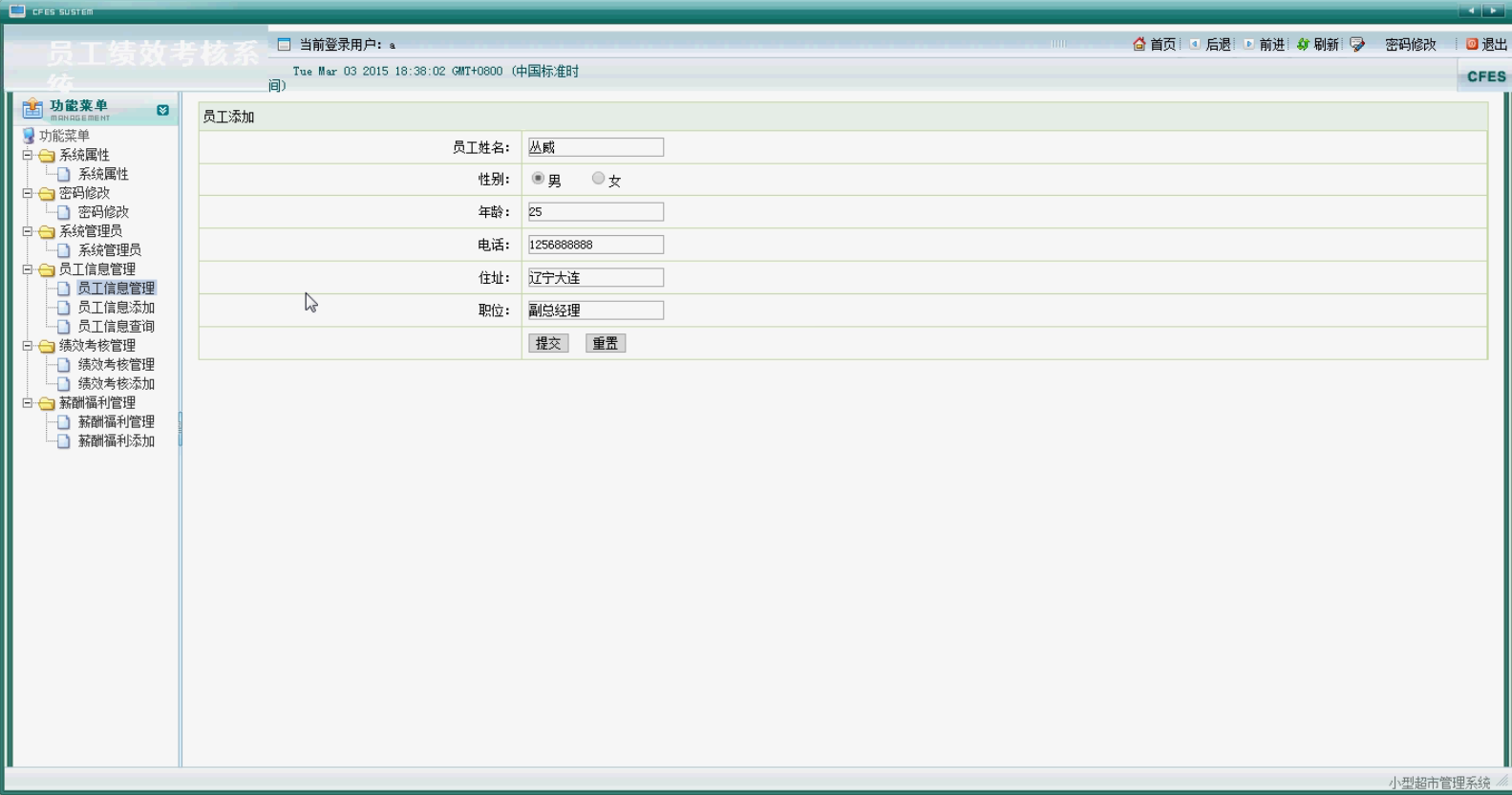Open the 员工信息查询 page
The image size is (1512, 795).
pyautogui.click(x=116, y=327)
